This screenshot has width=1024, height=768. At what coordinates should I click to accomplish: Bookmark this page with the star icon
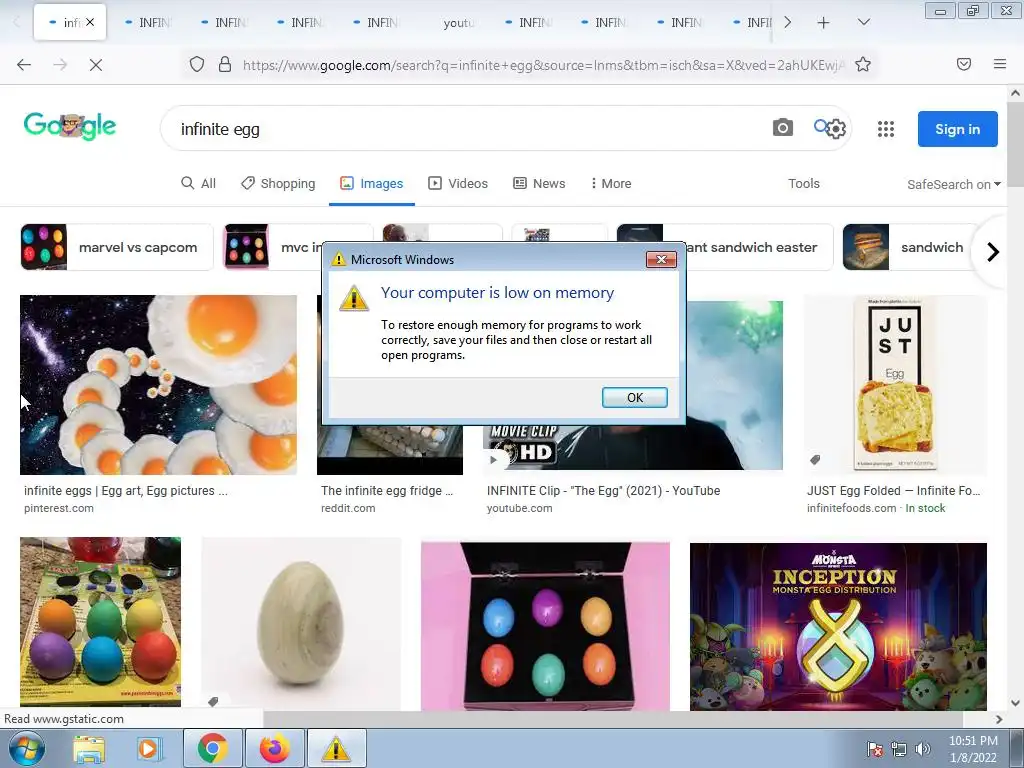coord(863,64)
